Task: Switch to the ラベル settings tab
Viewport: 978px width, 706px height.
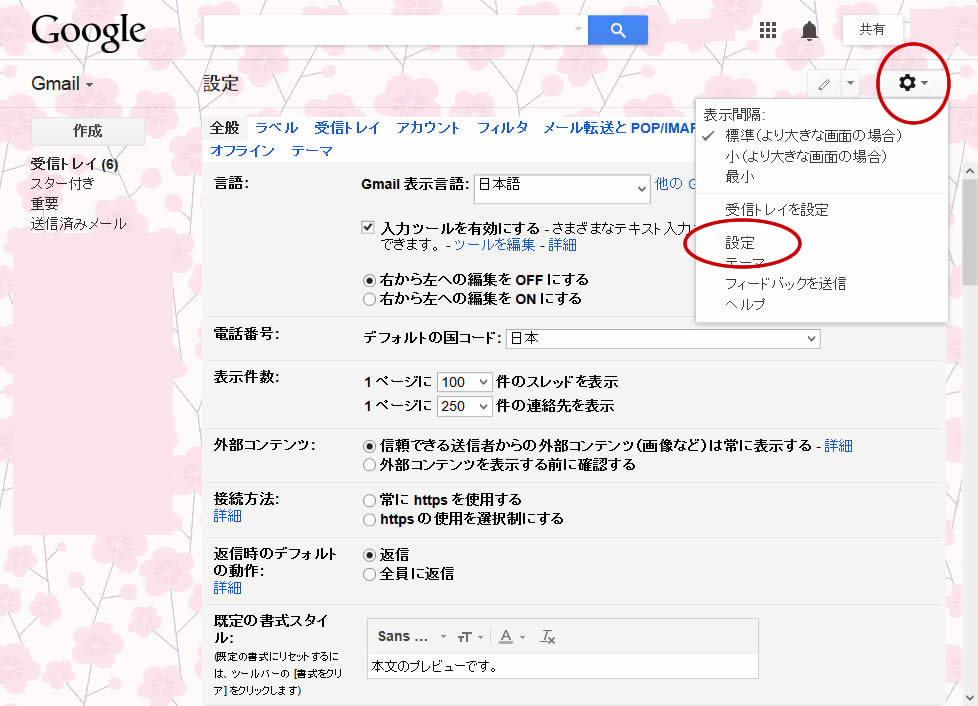Action: click(x=276, y=128)
